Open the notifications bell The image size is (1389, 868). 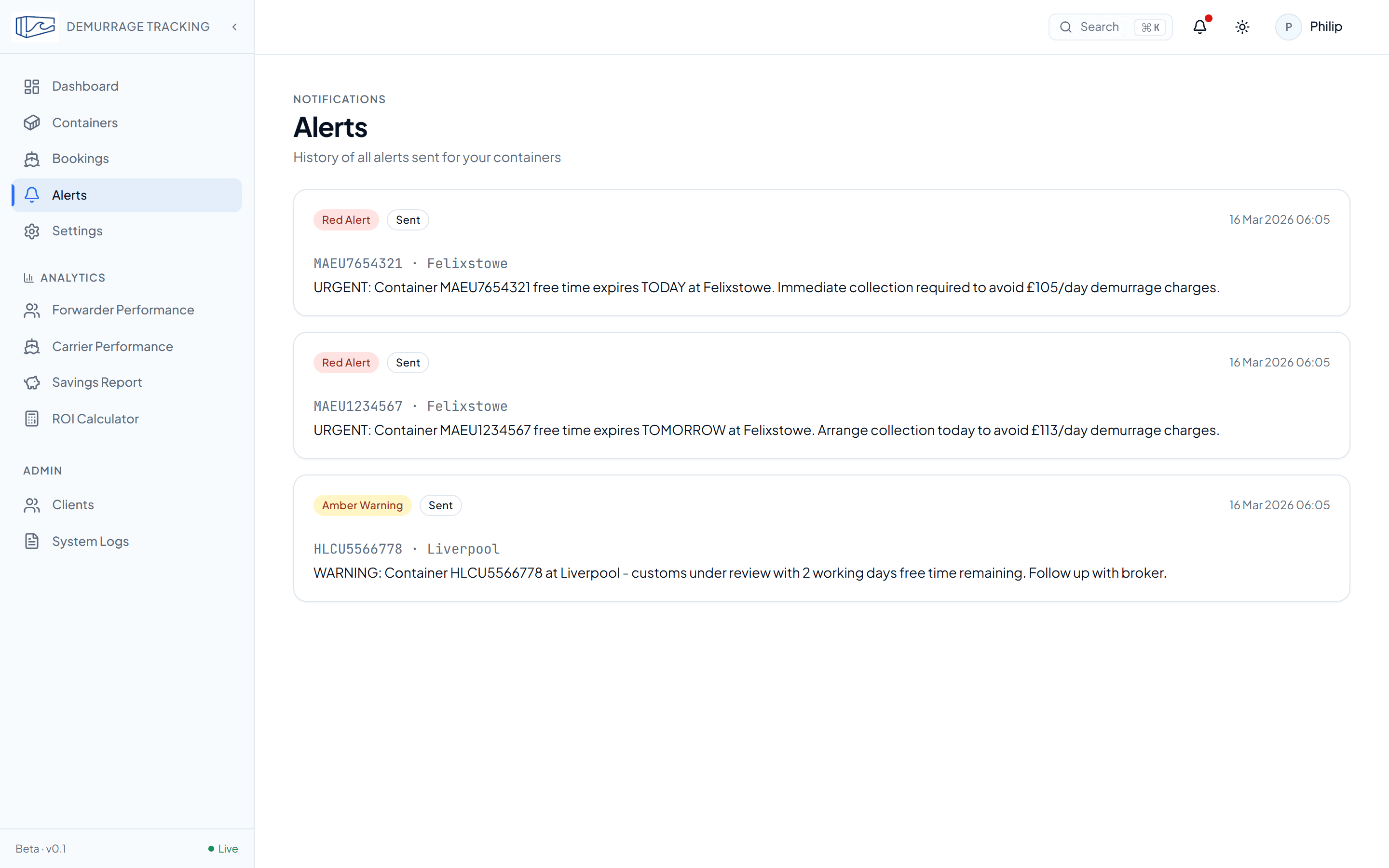tap(1199, 27)
